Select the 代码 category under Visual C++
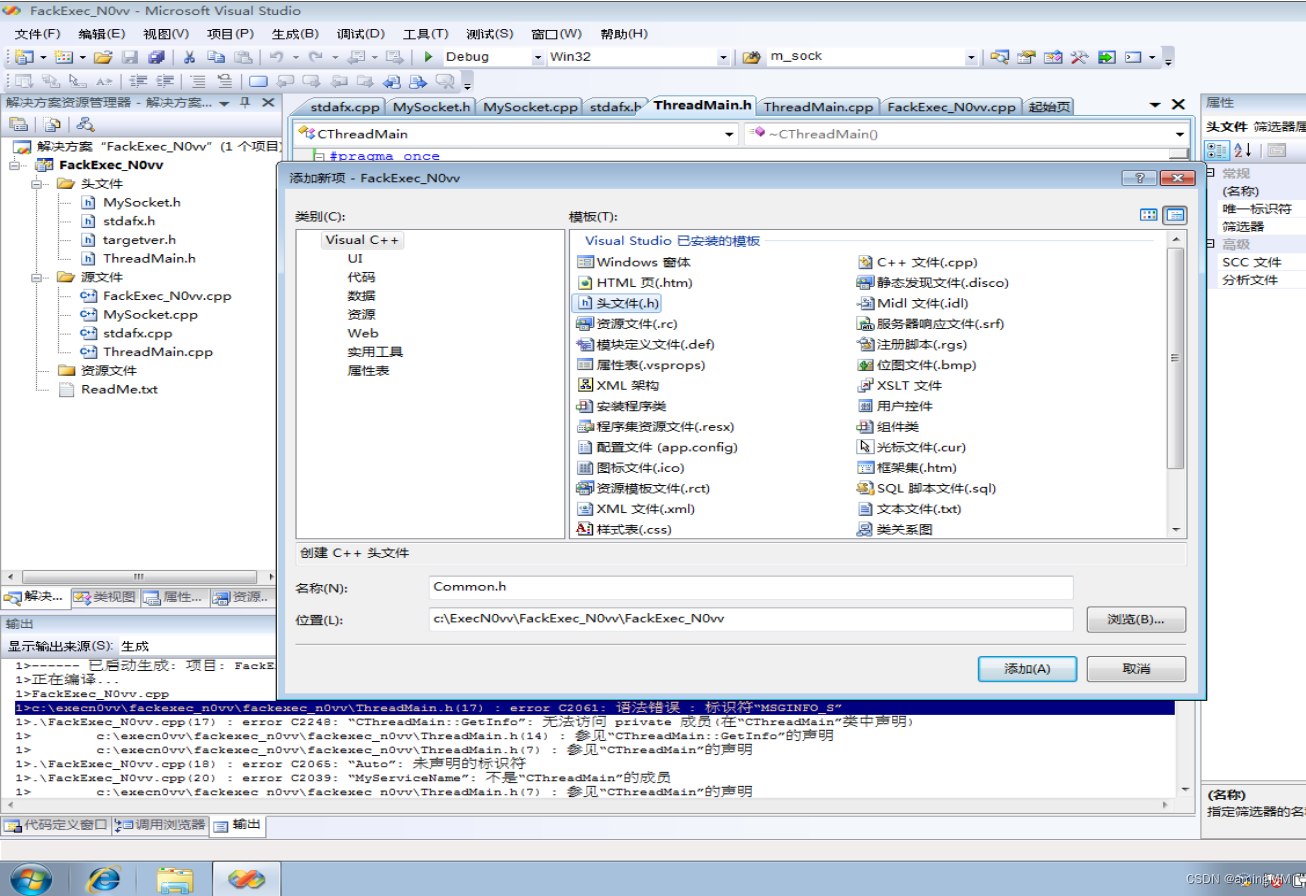This screenshot has height=896, width=1306. [x=361, y=277]
